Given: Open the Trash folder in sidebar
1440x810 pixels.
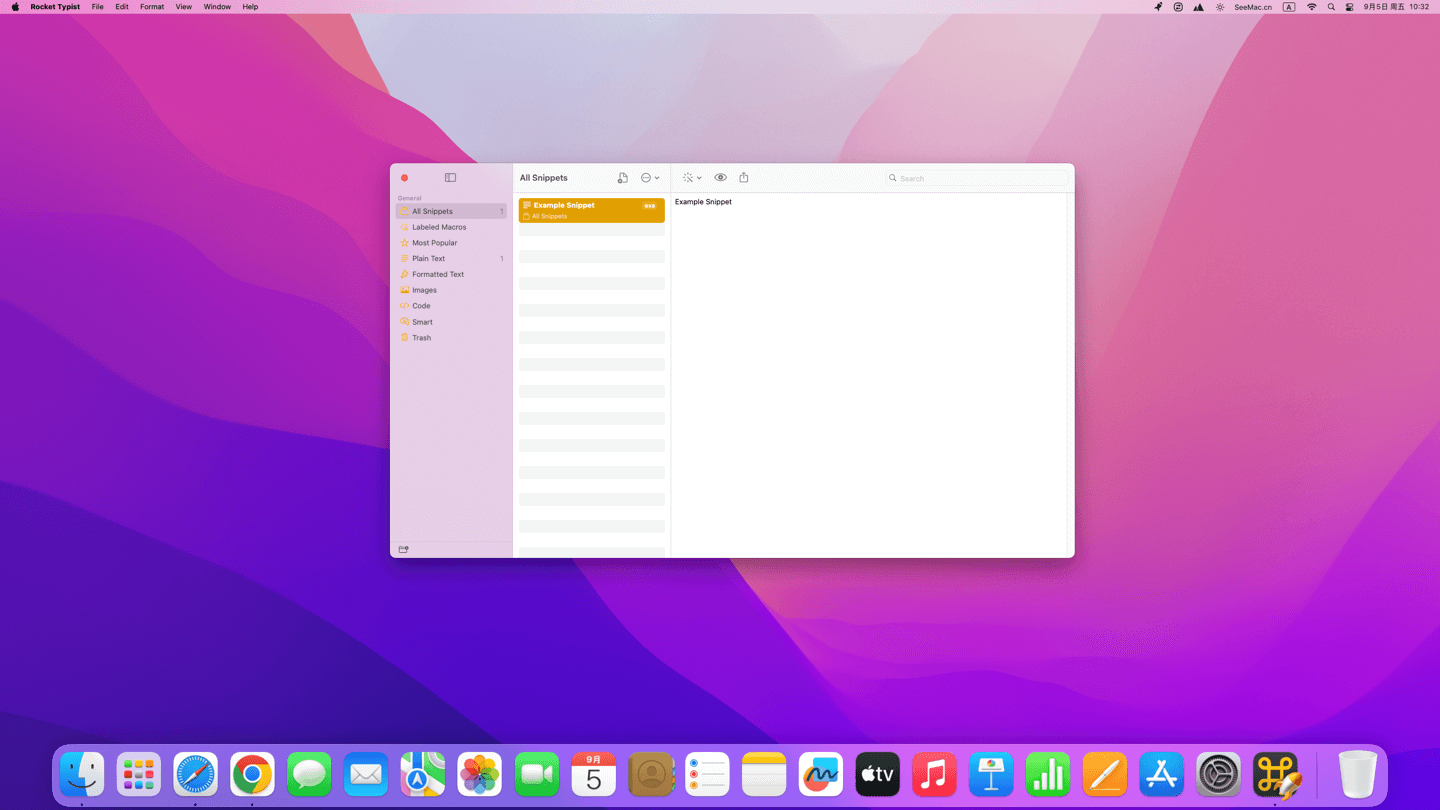Looking at the screenshot, I should tap(421, 338).
